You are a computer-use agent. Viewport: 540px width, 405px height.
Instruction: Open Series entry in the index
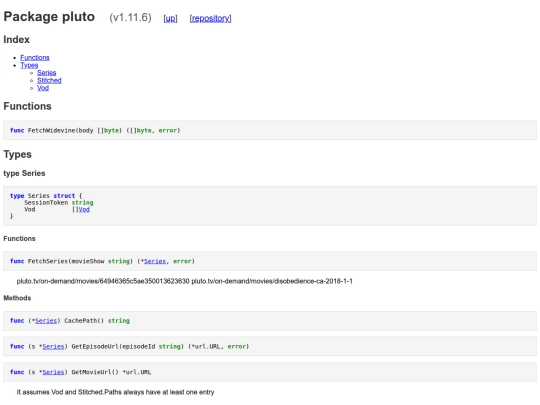coord(46,73)
